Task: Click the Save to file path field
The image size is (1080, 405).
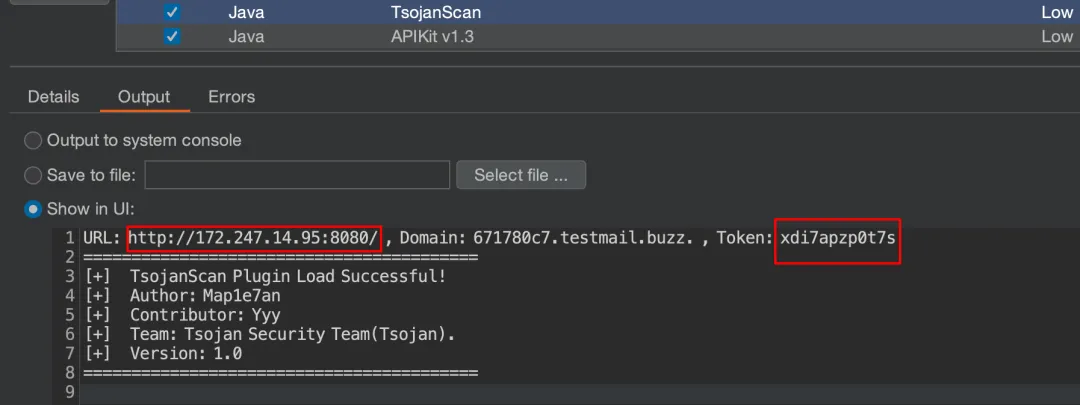Action: tap(296, 175)
